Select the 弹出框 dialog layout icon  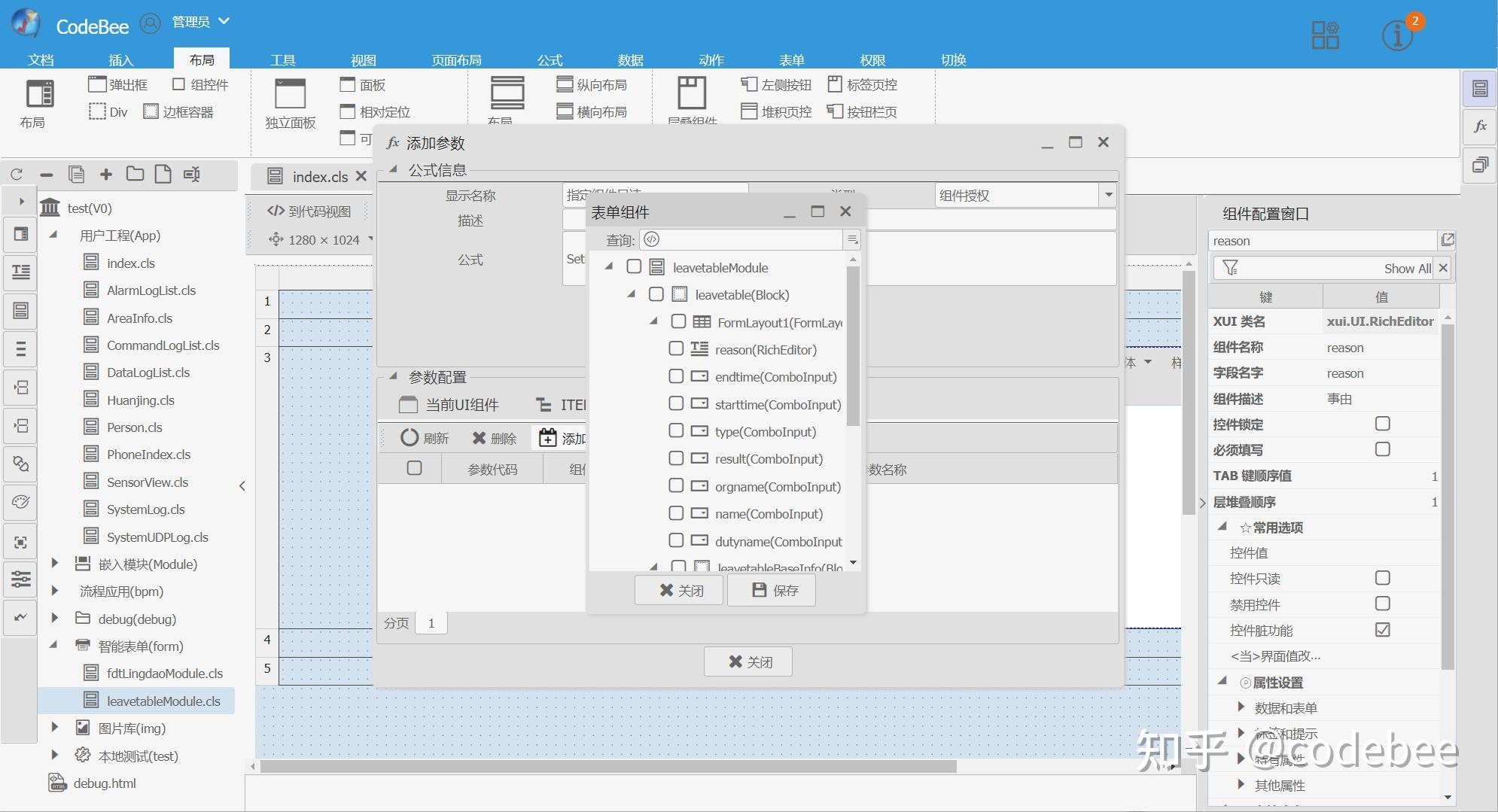point(97,84)
